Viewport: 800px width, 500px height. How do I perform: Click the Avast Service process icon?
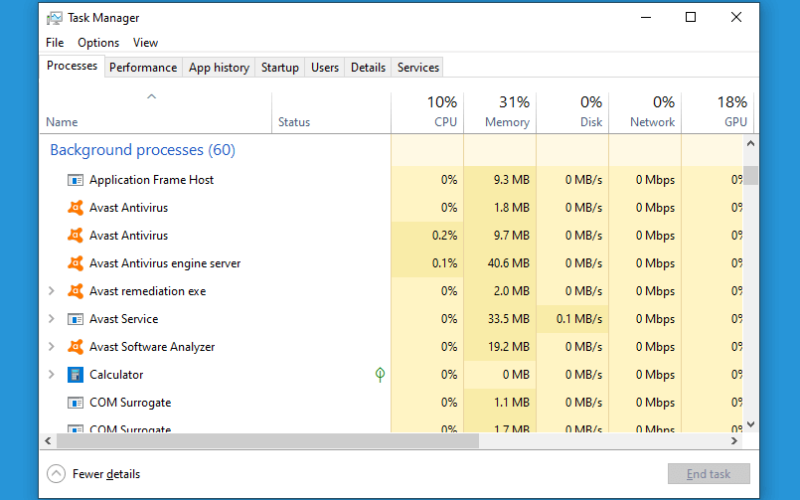[75, 319]
